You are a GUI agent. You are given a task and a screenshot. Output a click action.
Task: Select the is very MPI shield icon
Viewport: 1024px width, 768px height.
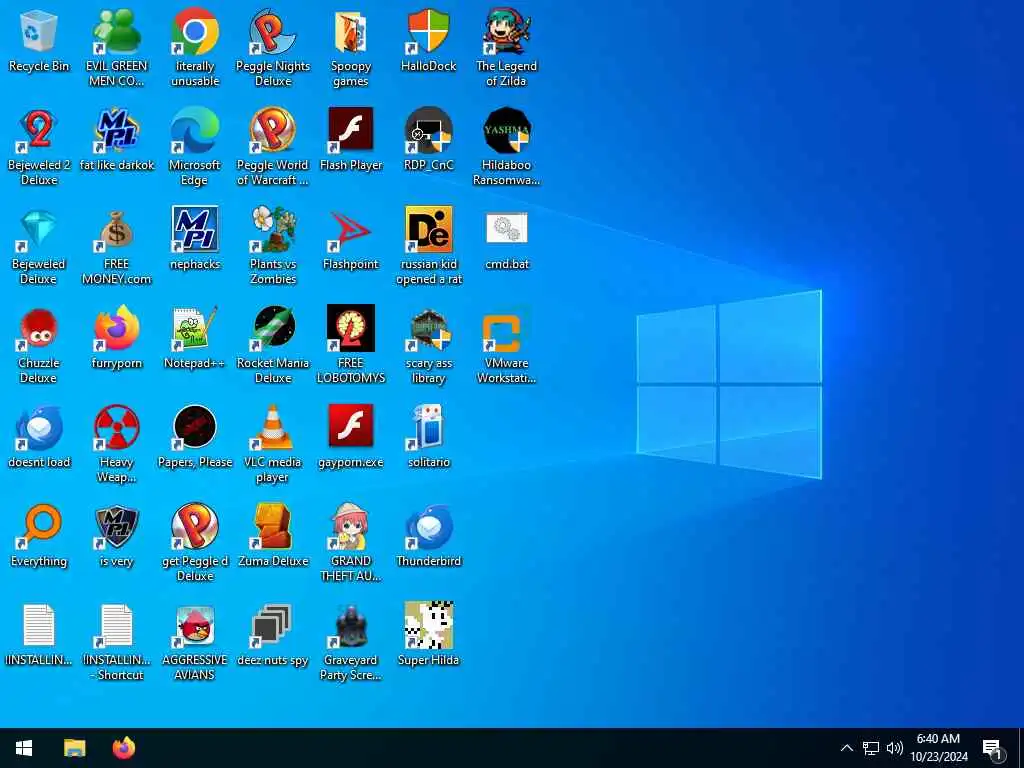coord(117,526)
